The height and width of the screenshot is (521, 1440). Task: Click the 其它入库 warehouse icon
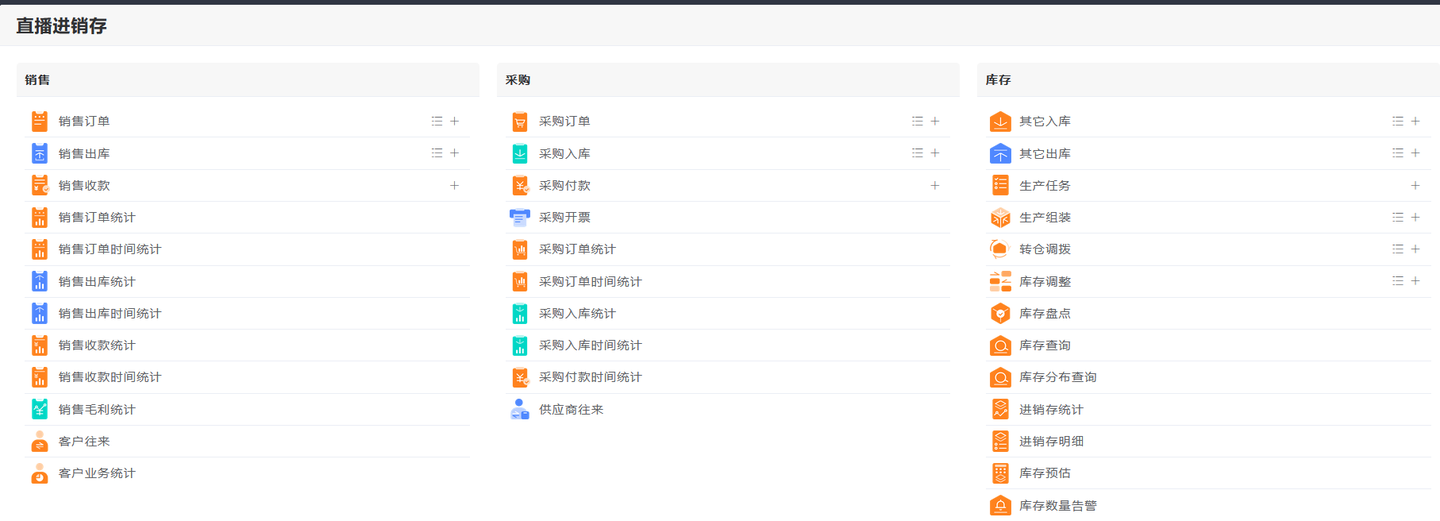tap(1000, 122)
